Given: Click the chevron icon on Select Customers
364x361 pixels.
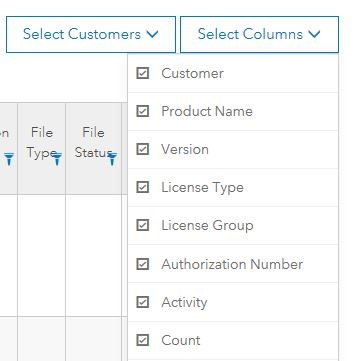Looking at the screenshot, I should coord(152,34).
